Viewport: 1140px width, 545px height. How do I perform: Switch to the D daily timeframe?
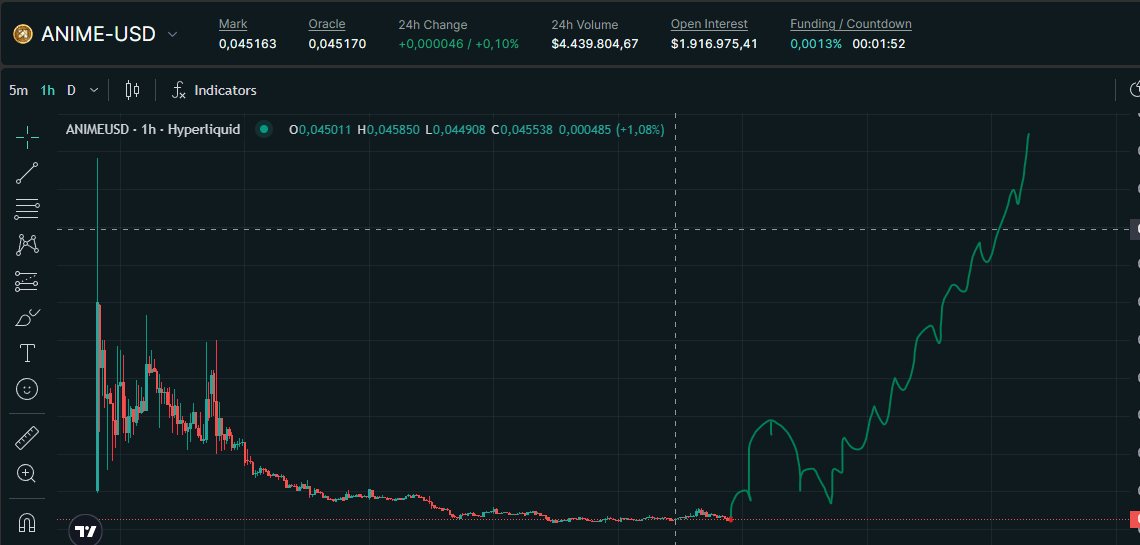tap(71, 90)
